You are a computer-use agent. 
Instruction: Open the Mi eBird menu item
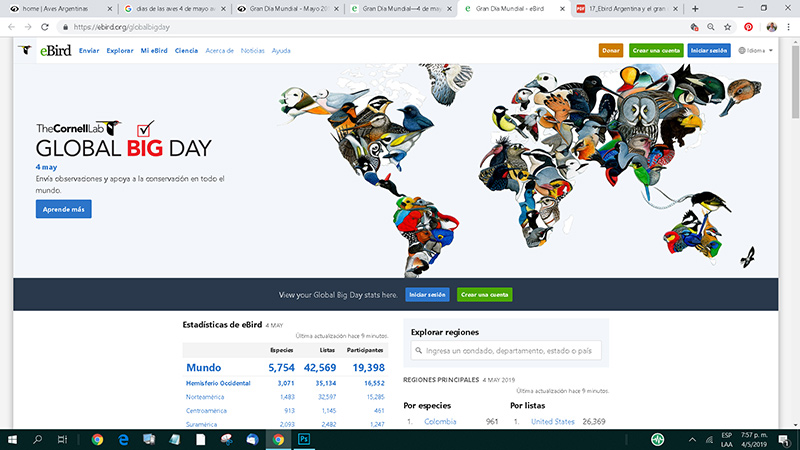[153, 49]
